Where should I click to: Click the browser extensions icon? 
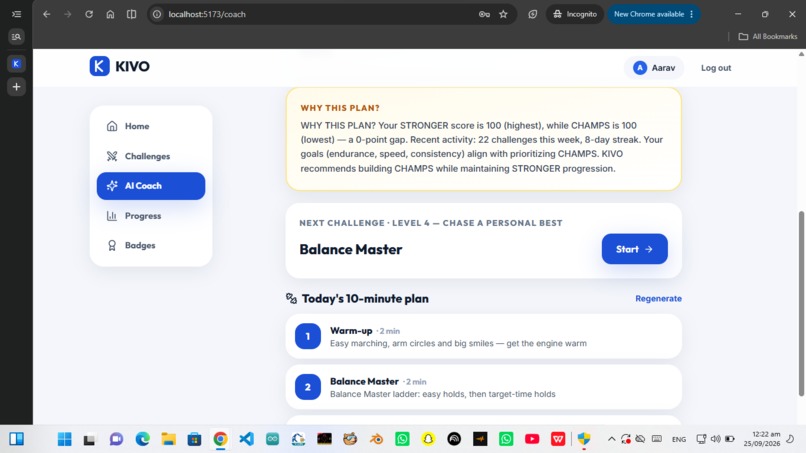point(533,14)
